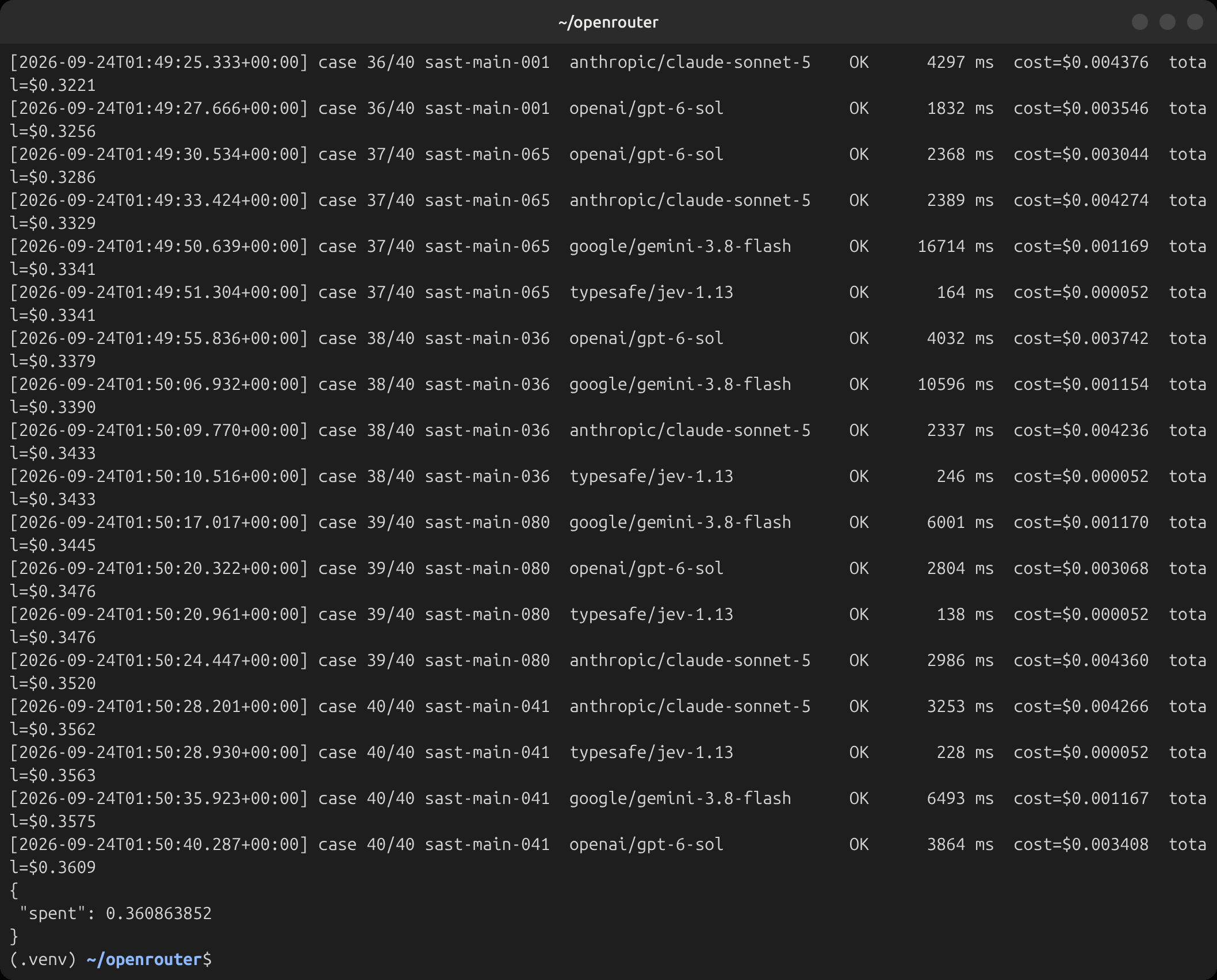Click the "~/openrouter$" shell prompt
Image resolution: width=1217 pixels, height=980 pixels.
click(150, 959)
